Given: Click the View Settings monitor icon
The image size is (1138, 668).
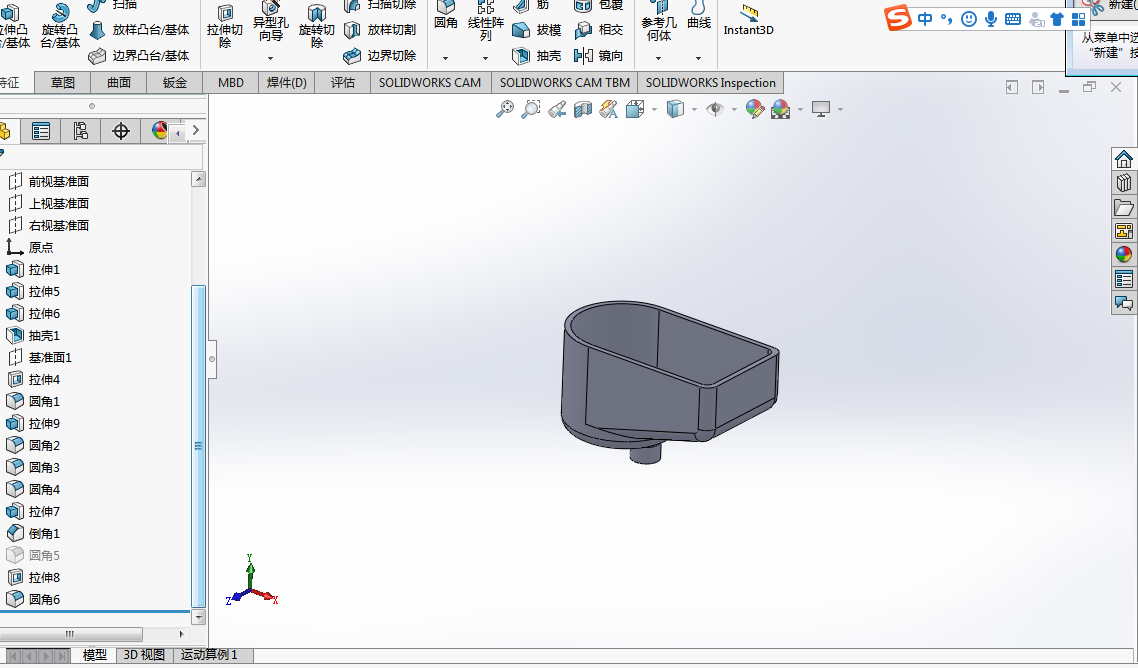Looking at the screenshot, I should [x=821, y=109].
